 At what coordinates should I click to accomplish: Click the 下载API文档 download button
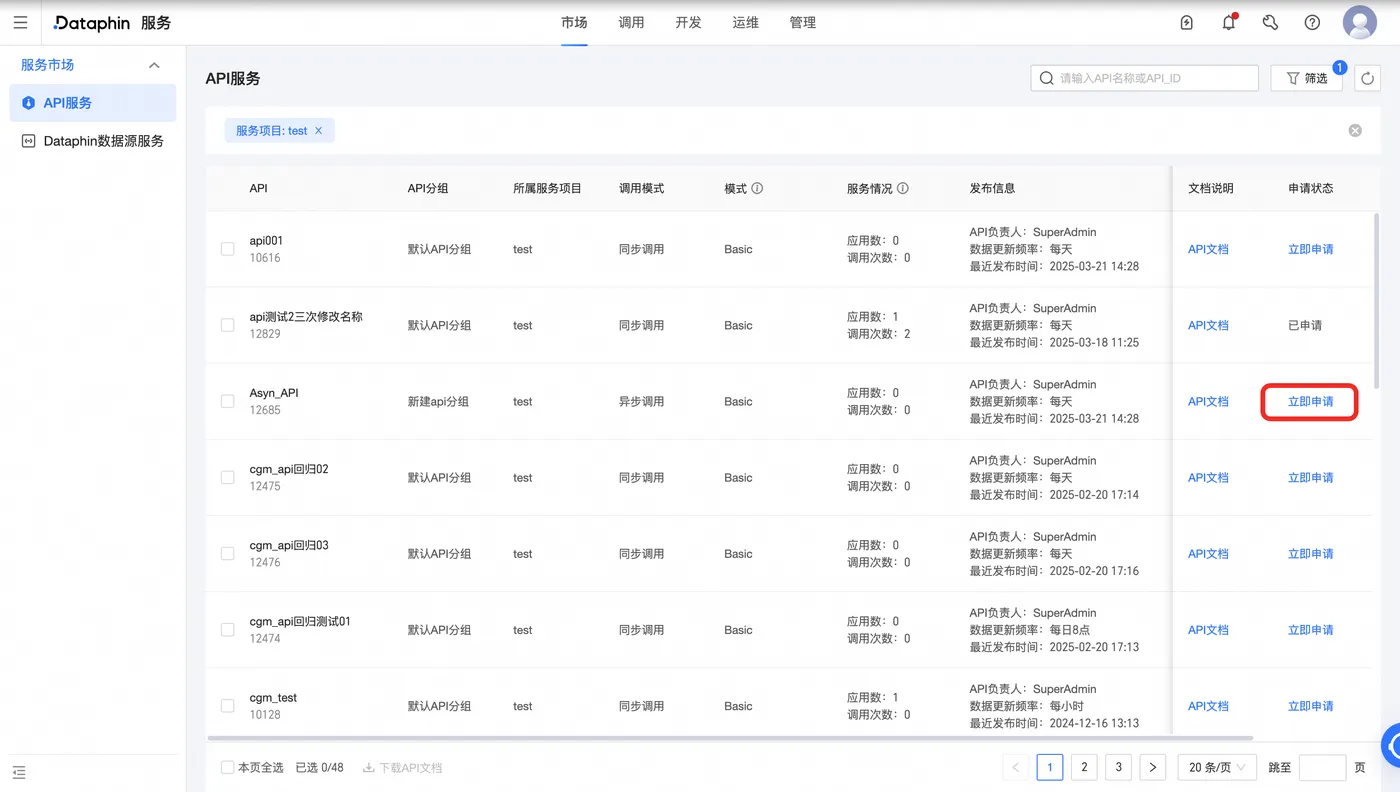point(402,768)
